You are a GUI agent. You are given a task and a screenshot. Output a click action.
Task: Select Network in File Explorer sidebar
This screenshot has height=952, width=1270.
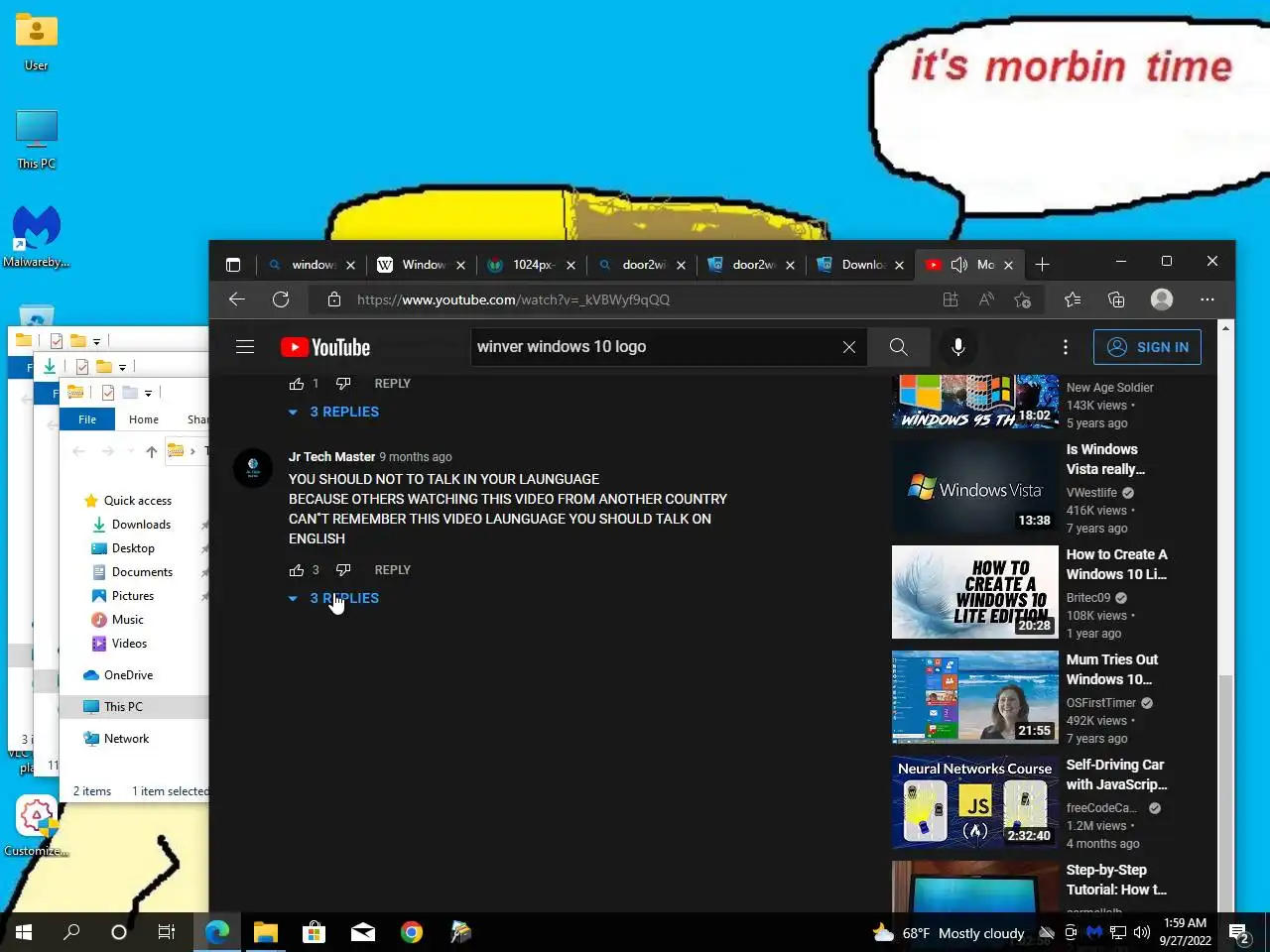[x=126, y=739]
